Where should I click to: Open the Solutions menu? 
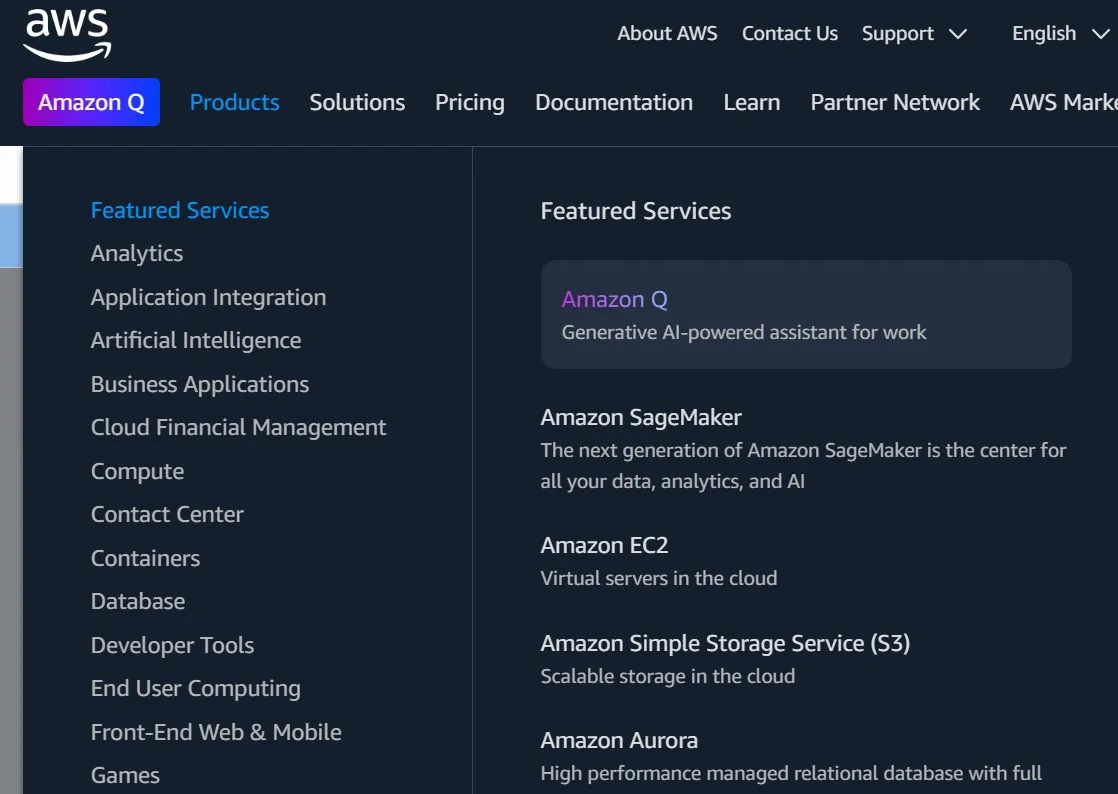(357, 102)
